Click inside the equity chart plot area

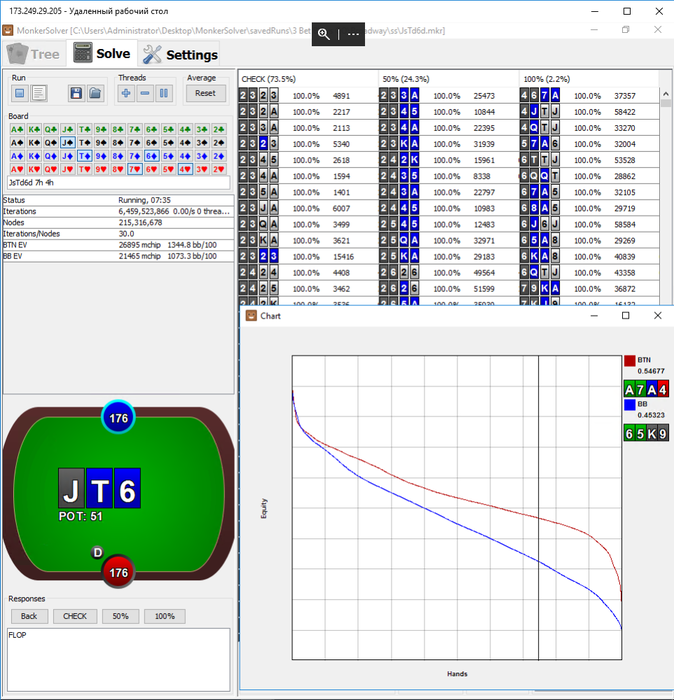tap(457, 507)
